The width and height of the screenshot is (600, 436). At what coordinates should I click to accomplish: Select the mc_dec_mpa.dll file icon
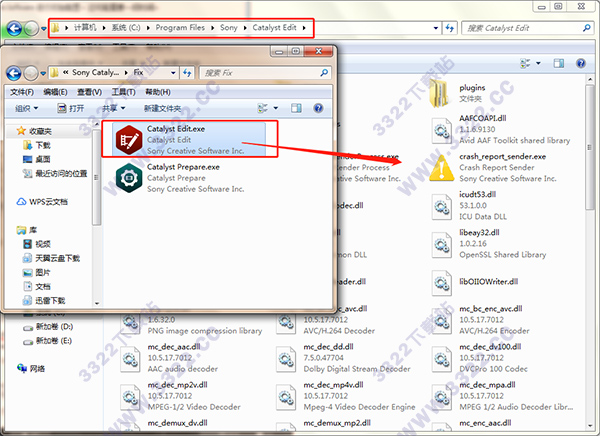click(x=442, y=397)
